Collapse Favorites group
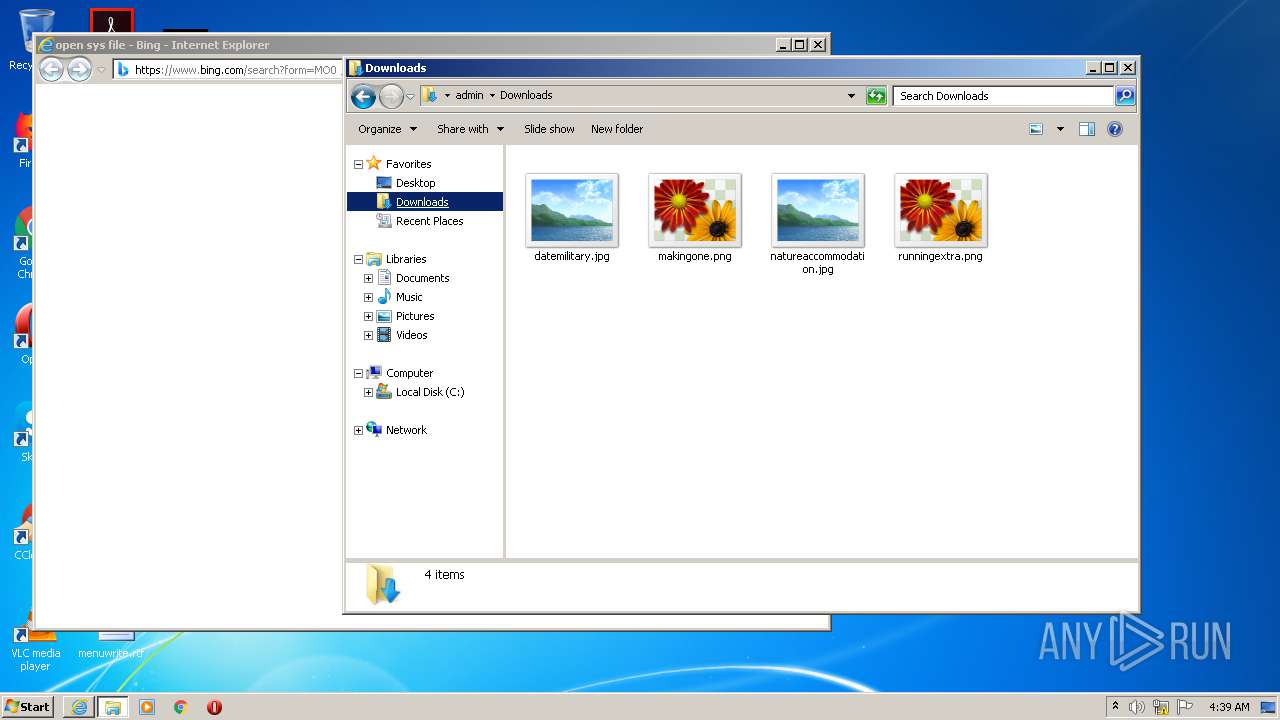This screenshot has height=720, width=1280. (x=358, y=164)
